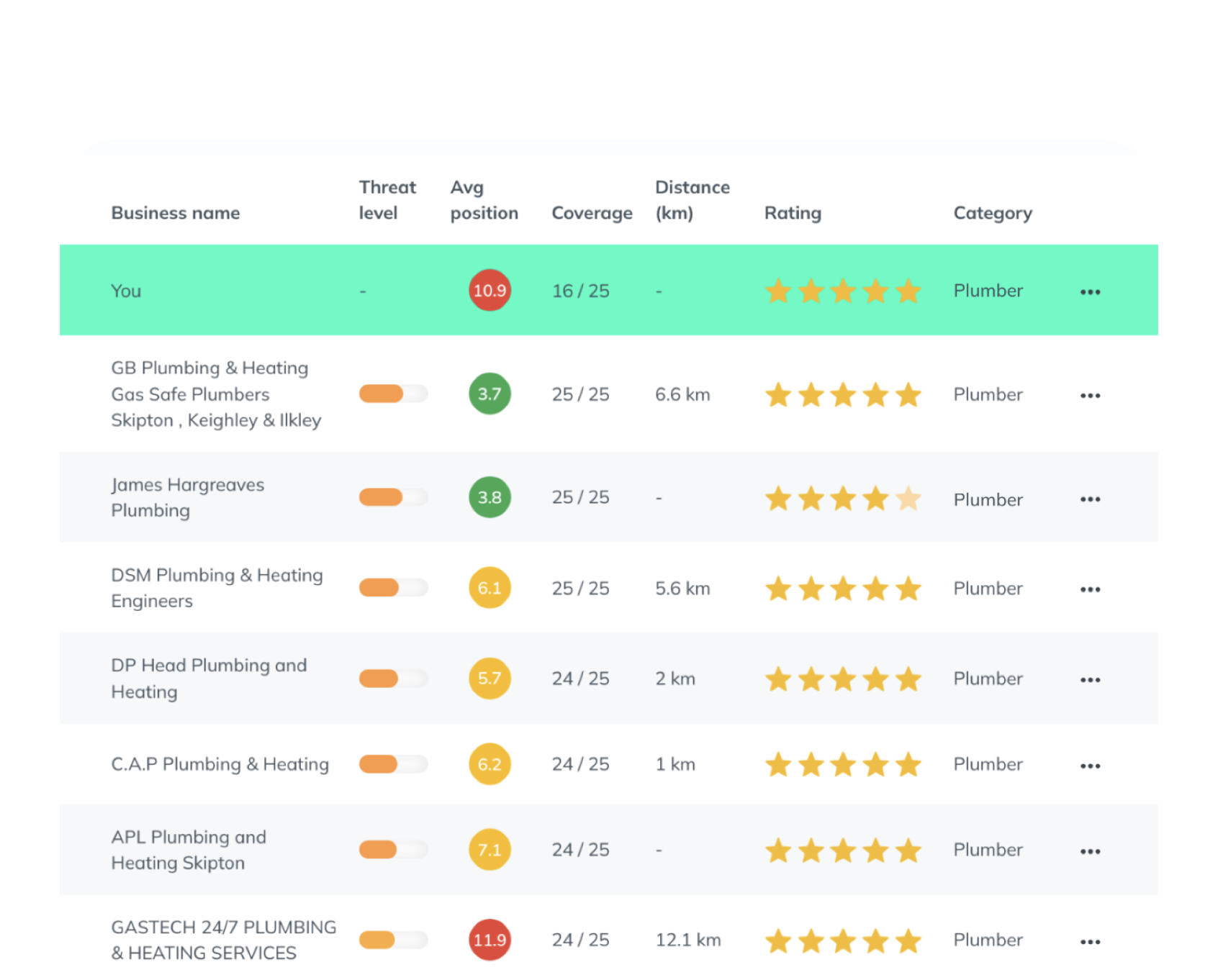The width and height of the screenshot is (1218, 980).
Task: Sort by the Threat level column header
Action: point(387,200)
